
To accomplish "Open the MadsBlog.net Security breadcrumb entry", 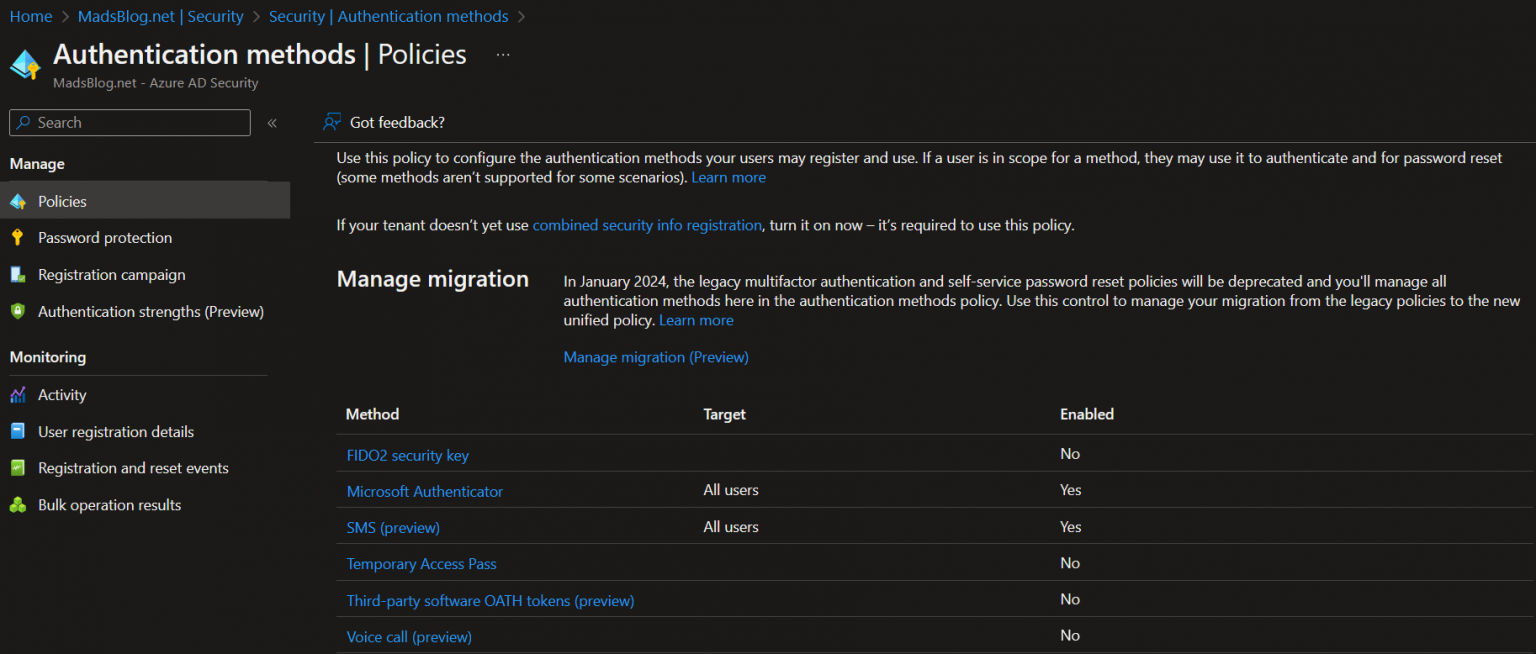I will click(x=161, y=16).
